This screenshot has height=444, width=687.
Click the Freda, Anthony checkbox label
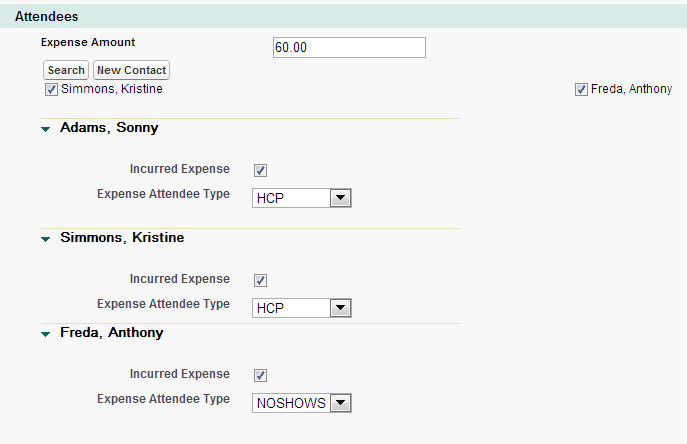pos(631,90)
